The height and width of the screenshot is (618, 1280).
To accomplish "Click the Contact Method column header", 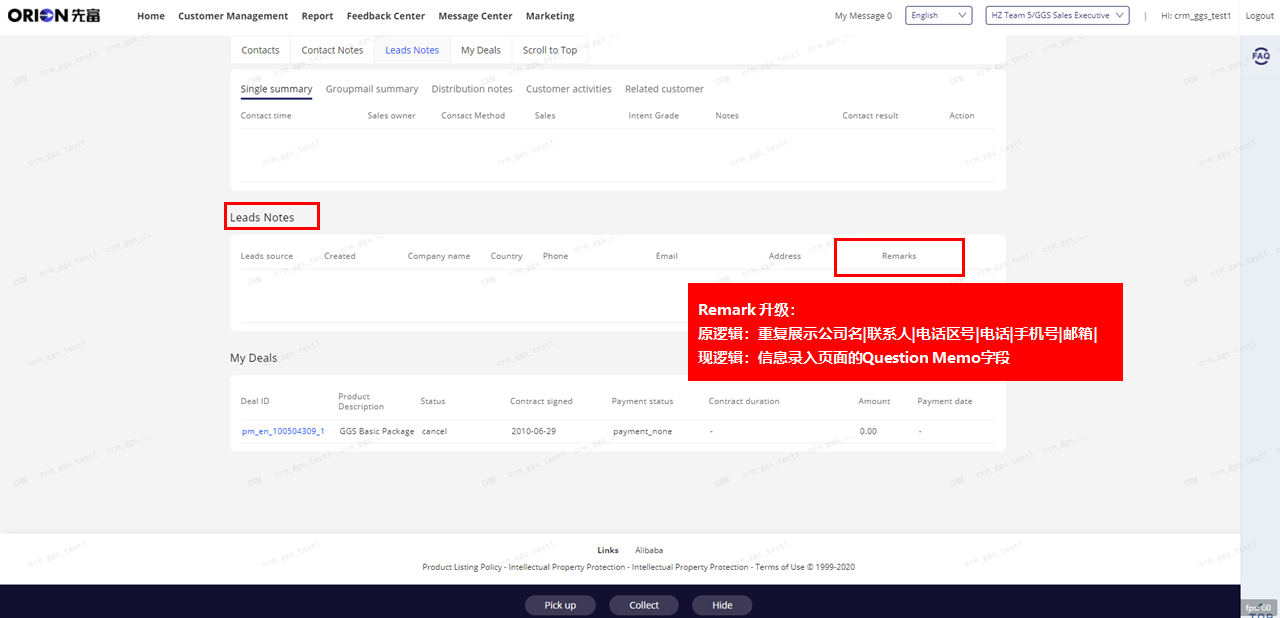I will 473,116.
